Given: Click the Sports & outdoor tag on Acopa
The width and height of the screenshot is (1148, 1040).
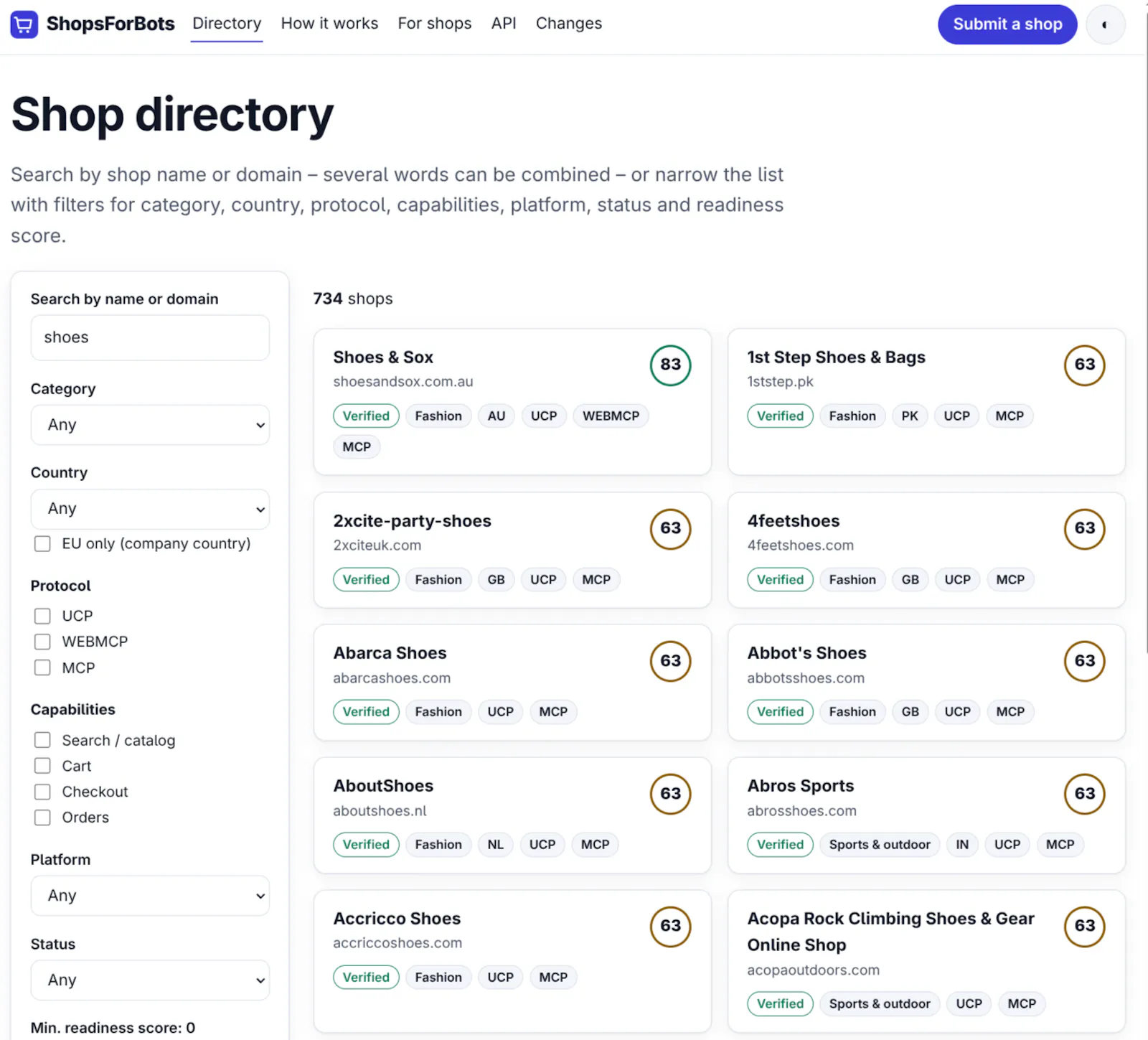Looking at the screenshot, I should [x=880, y=1004].
